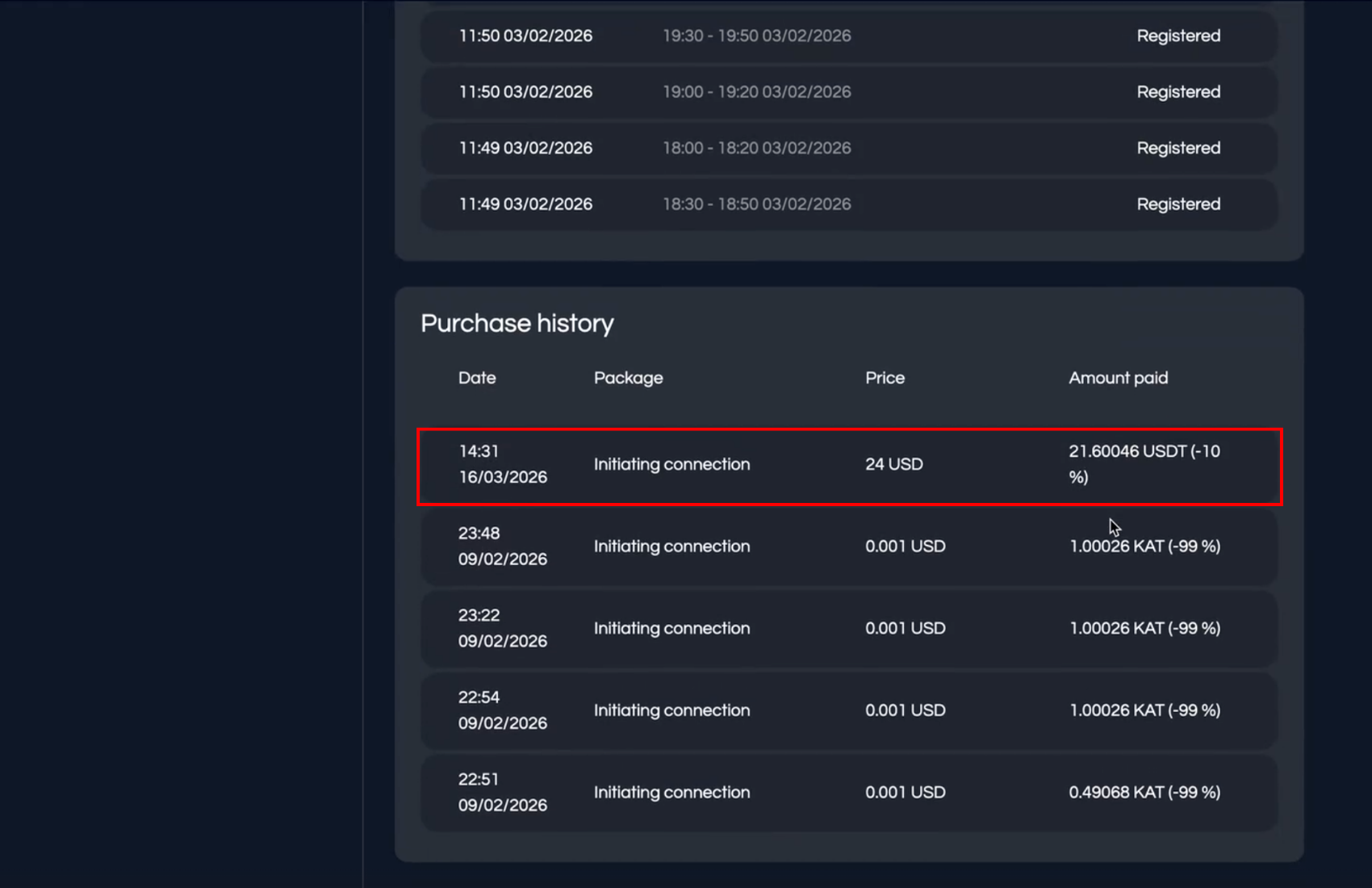Click the Package column header
Image resolution: width=1372 pixels, height=888 pixels.
point(628,378)
